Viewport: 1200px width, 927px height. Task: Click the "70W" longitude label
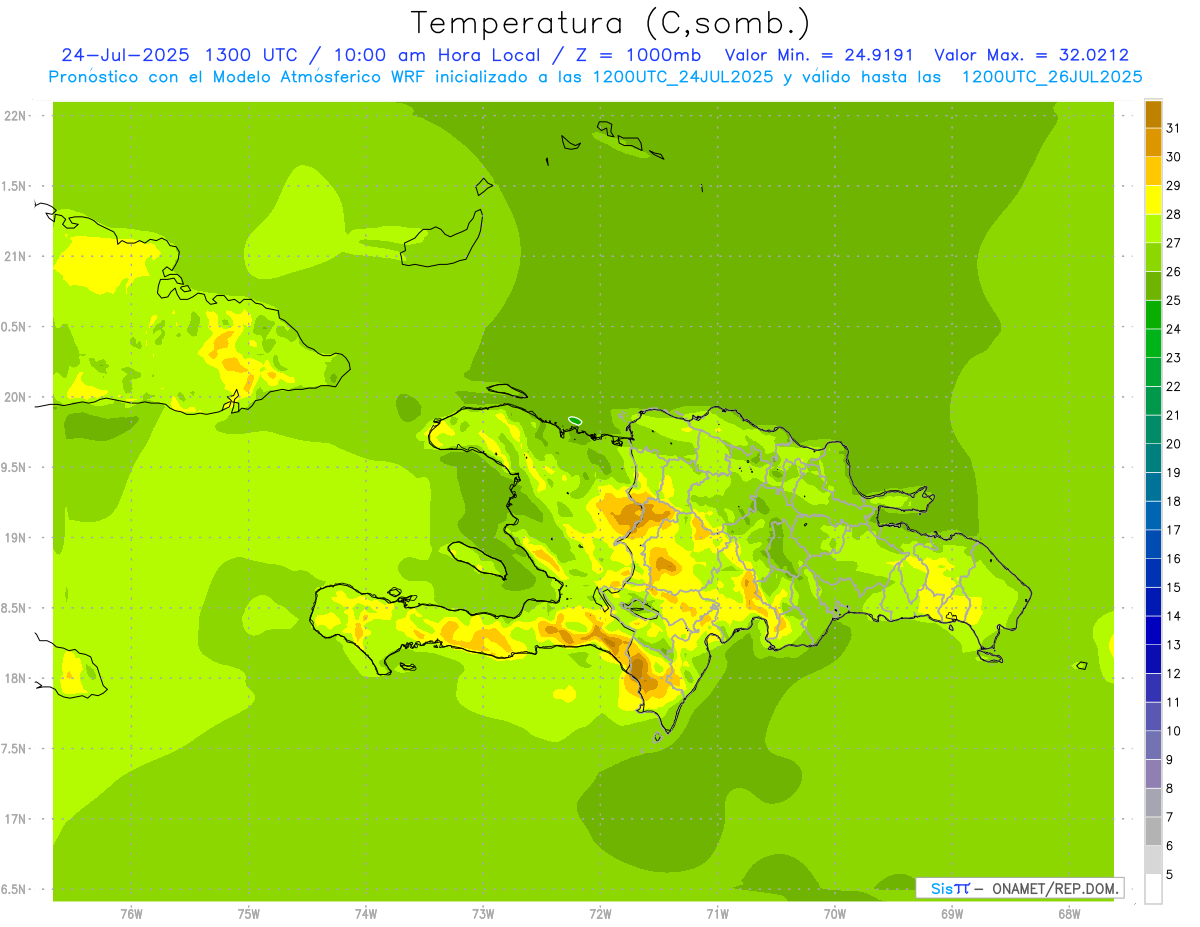834,914
